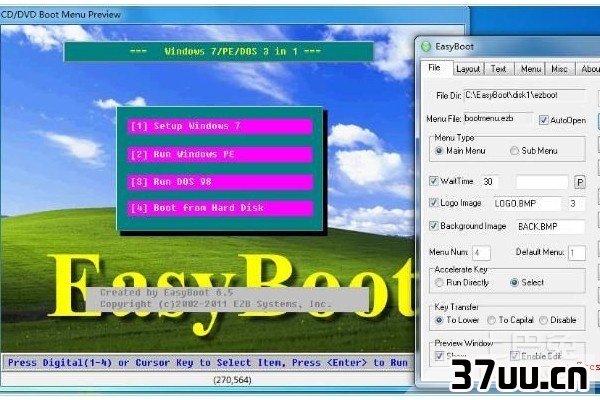The image size is (600, 400).
Task: Toggle the Background Image checkbox
Action: (x=433, y=226)
